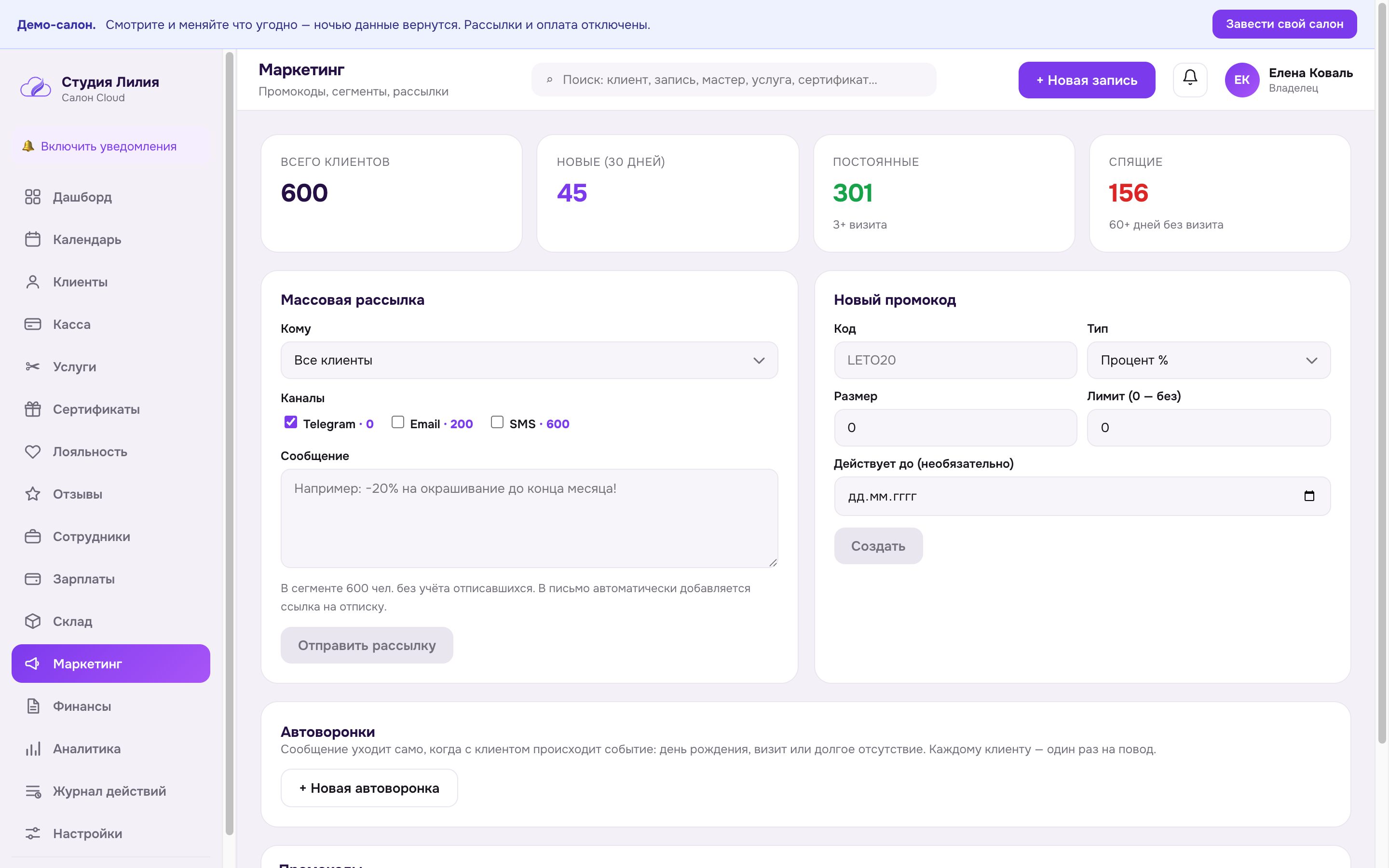The image size is (1389, 868).
Task: Create a booking with + Новая запись
Action: (x=1087, y=80)
